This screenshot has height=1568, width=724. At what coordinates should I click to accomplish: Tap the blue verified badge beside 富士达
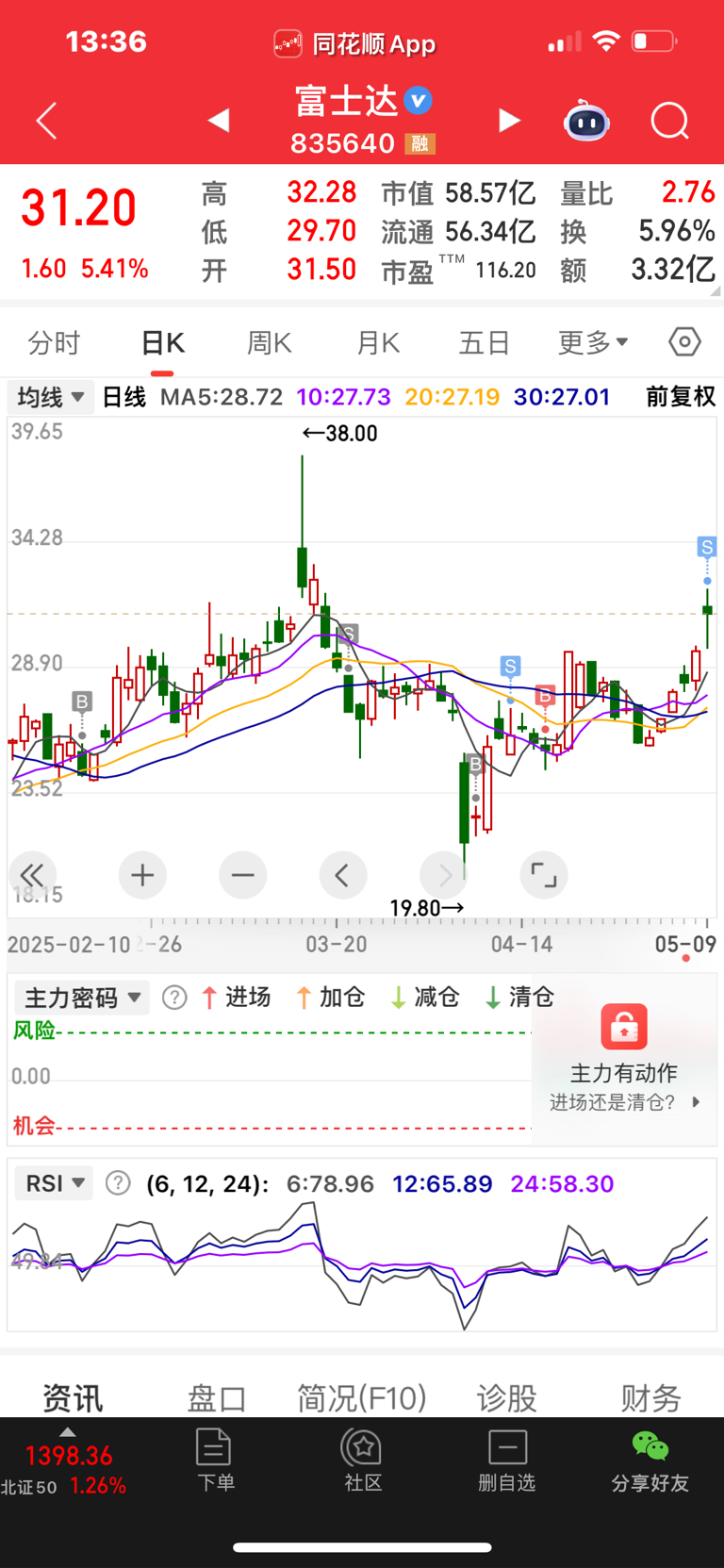tap(418, 100)
